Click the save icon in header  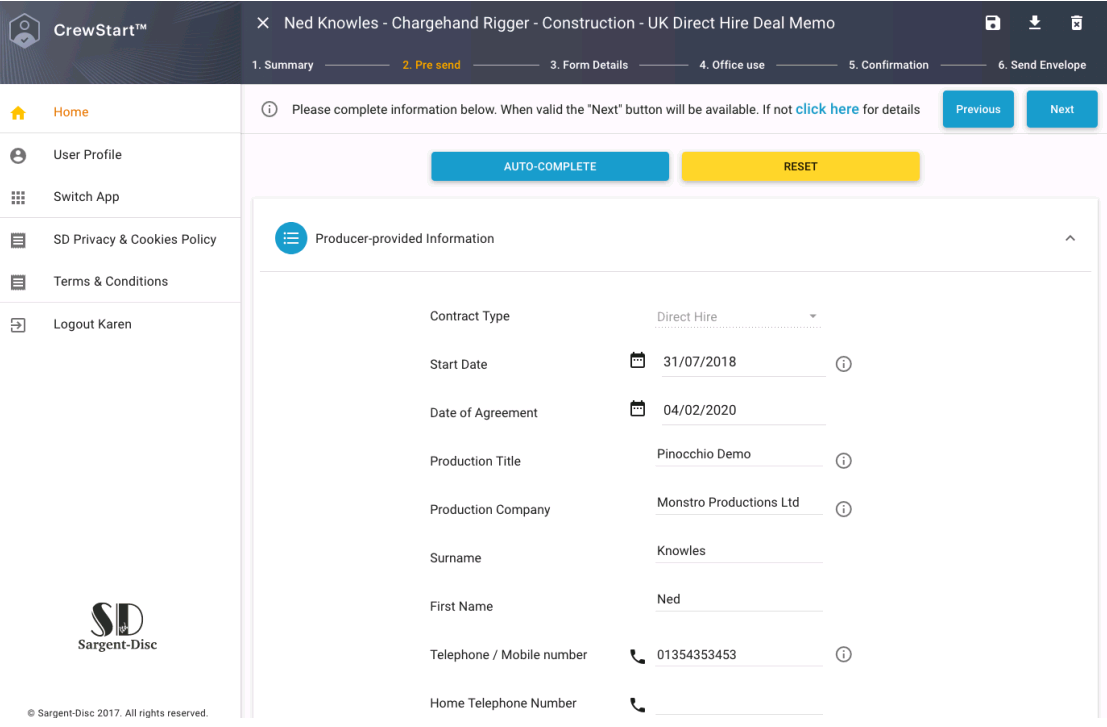click(x=992, y=23)
